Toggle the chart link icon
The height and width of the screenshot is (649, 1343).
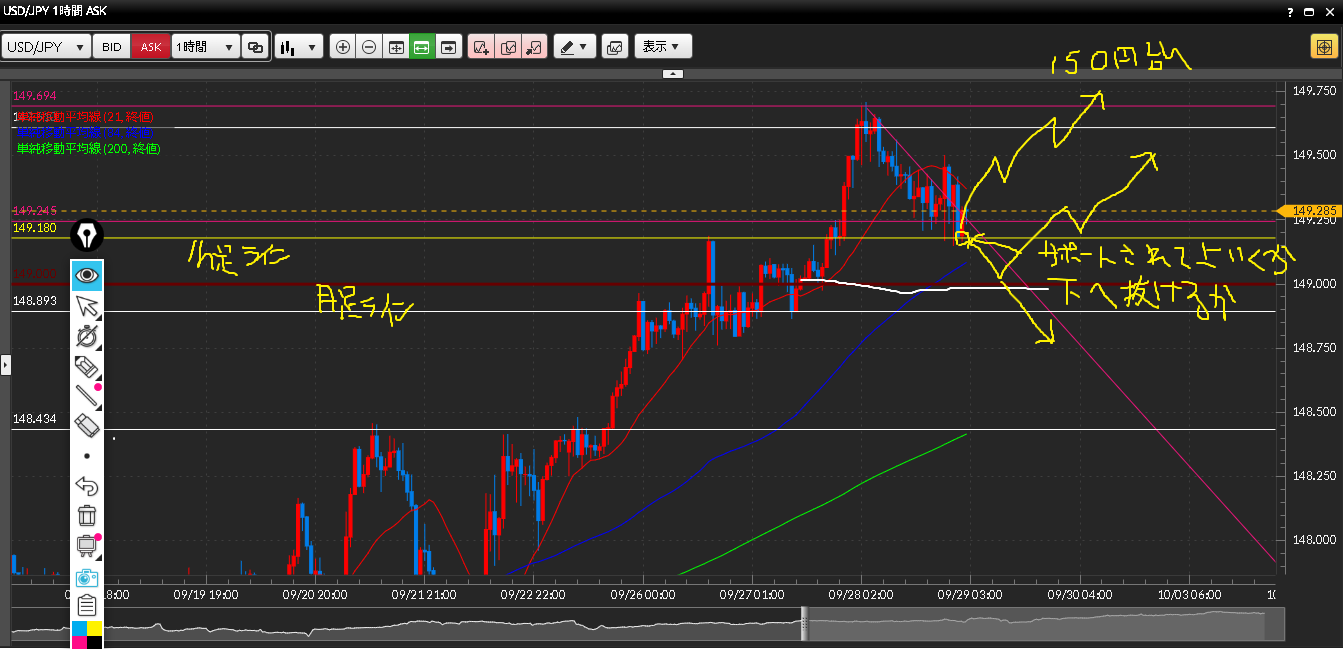255,47
